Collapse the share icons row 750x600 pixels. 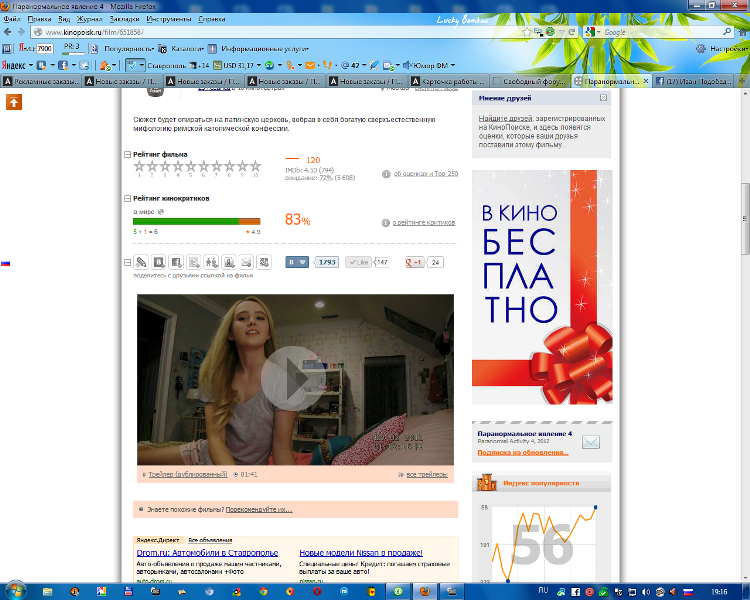pos(127,262)
